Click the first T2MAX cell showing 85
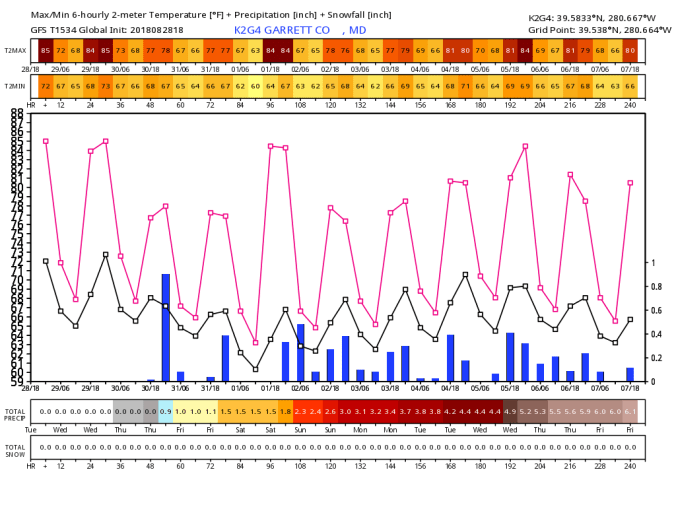Screen dimensions: 676x507 tap(45, 50)
